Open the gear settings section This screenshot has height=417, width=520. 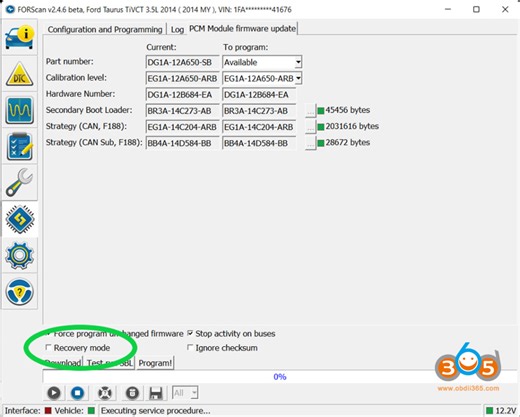19,256
